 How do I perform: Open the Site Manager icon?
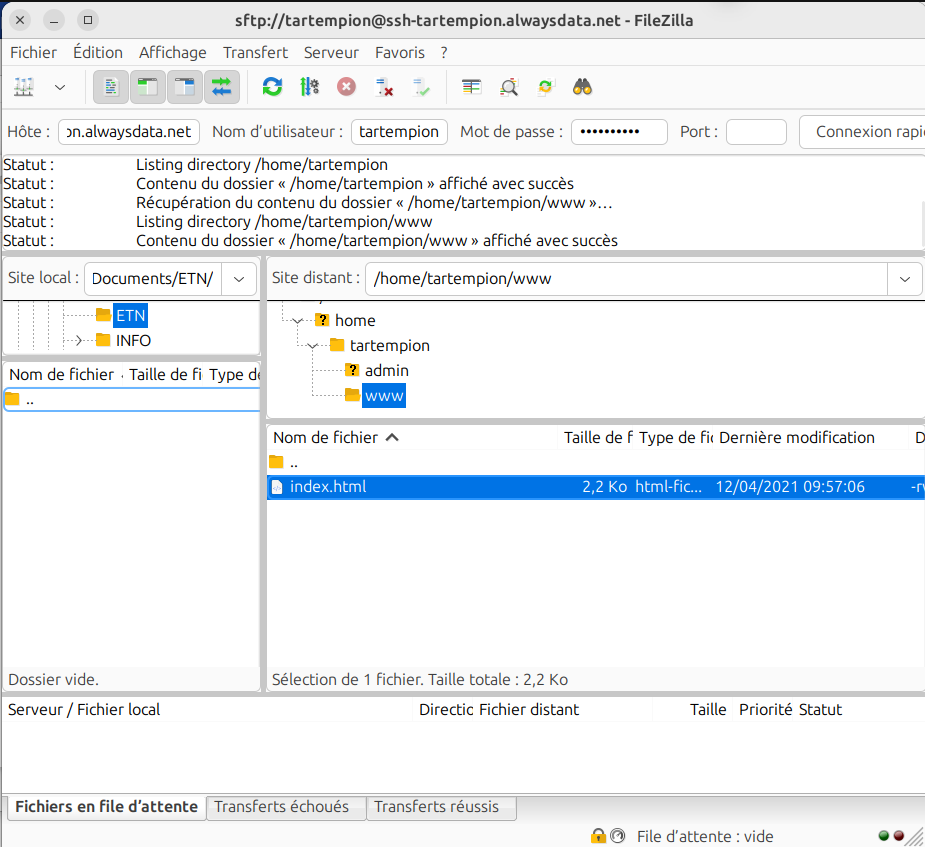coord(24,88)
